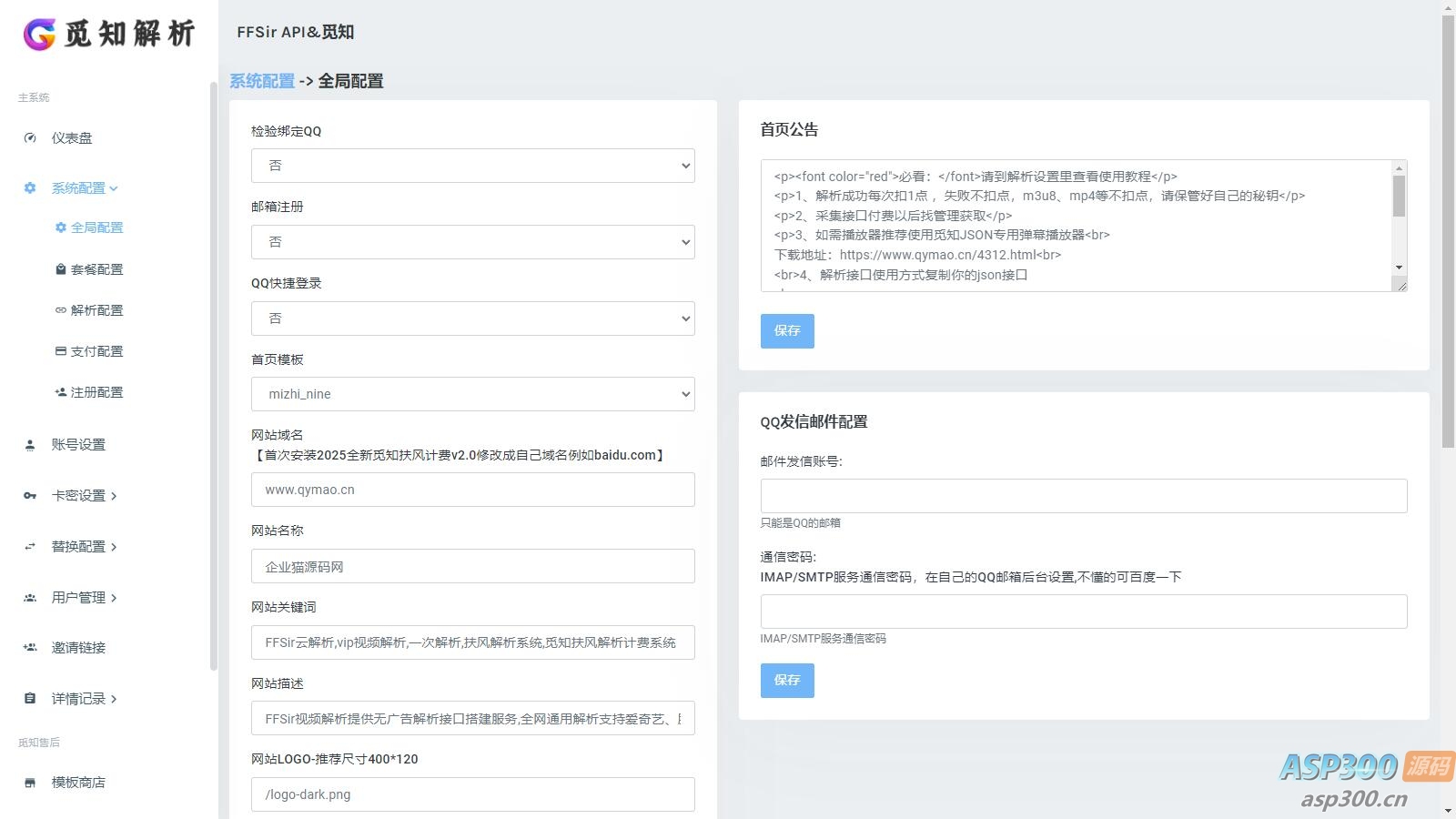Save the QQ发信邮件配置 settings
The width and height of the screenshot is (1456, 819).
[x=786, y=680]
